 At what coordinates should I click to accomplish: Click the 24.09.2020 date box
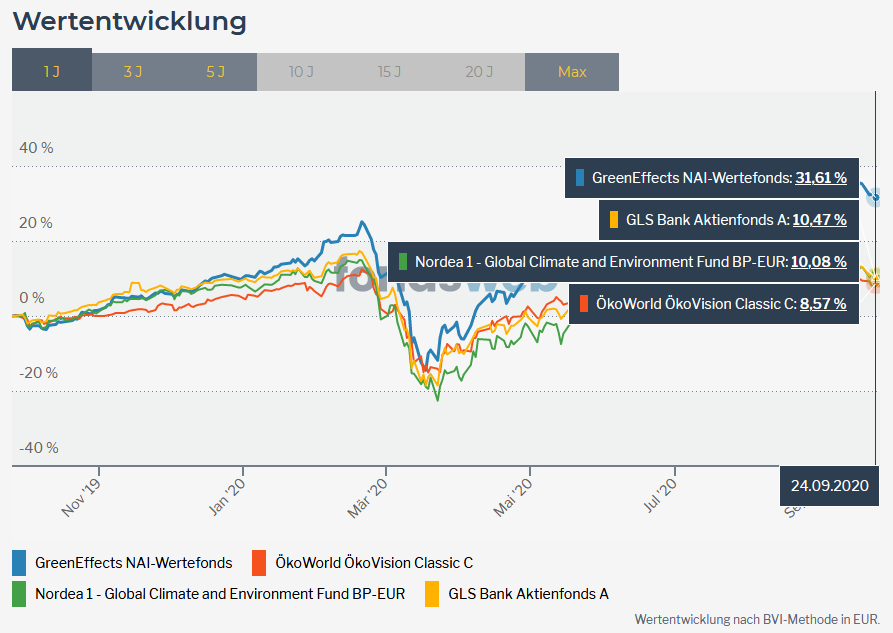829,485
